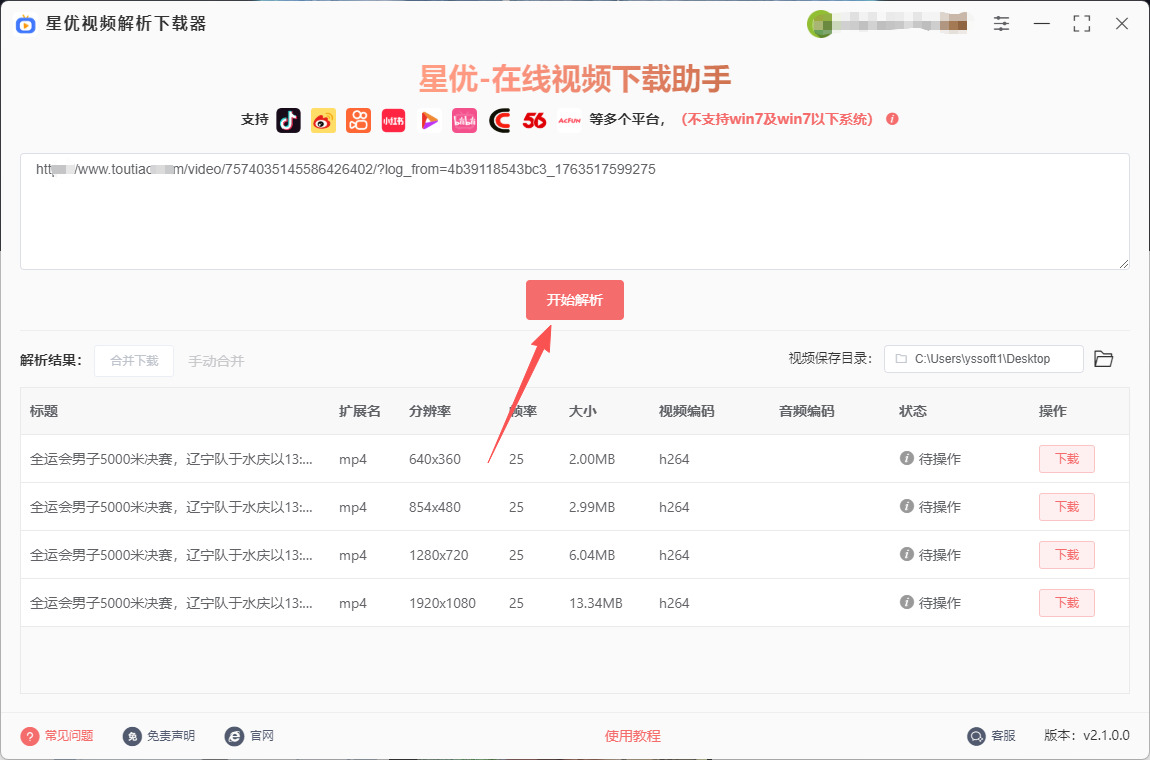This screenshot has height=760, width=1150.
Task: Select the title cell of the 640x360 row
Action: (x=171, y=459)
